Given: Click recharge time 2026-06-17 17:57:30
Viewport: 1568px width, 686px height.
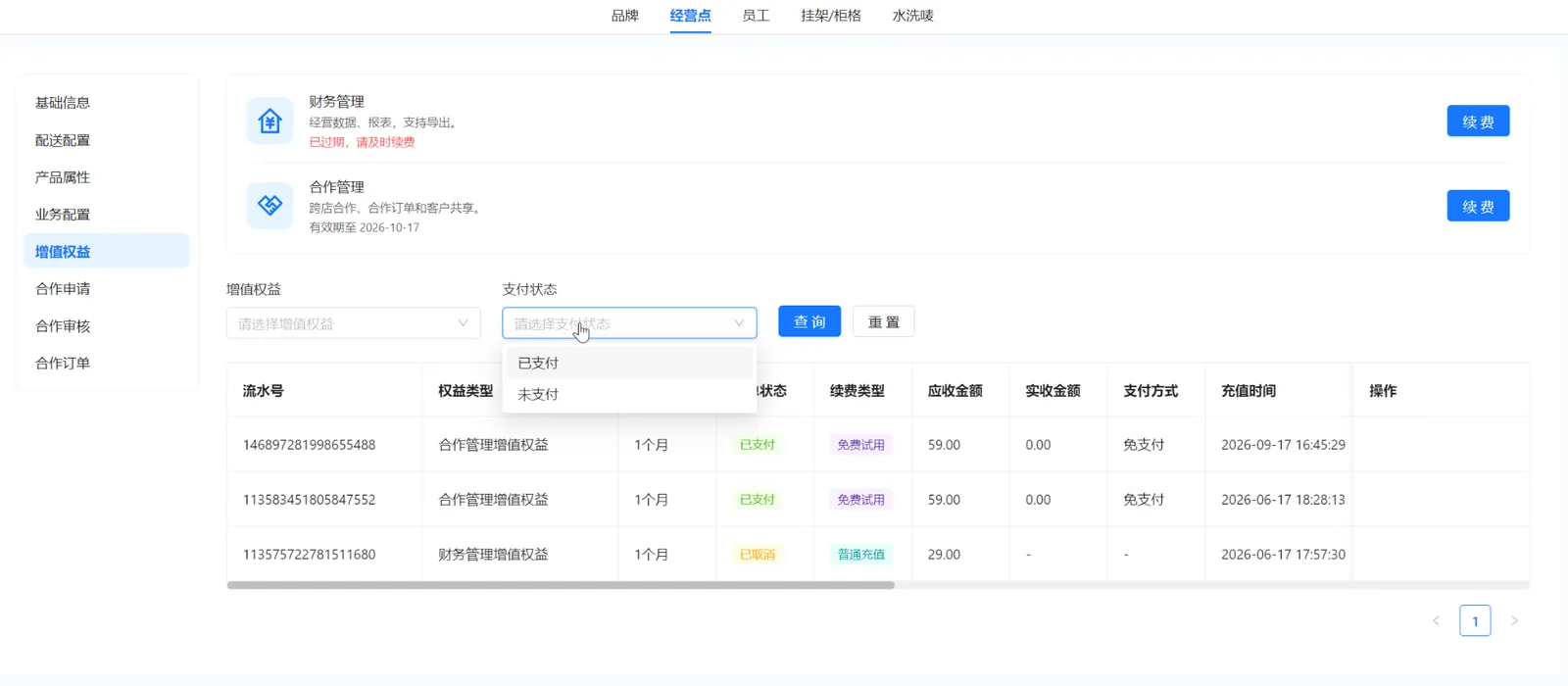Looking at the screenshot, I should pyautogui.click(x=1283, y=555).
